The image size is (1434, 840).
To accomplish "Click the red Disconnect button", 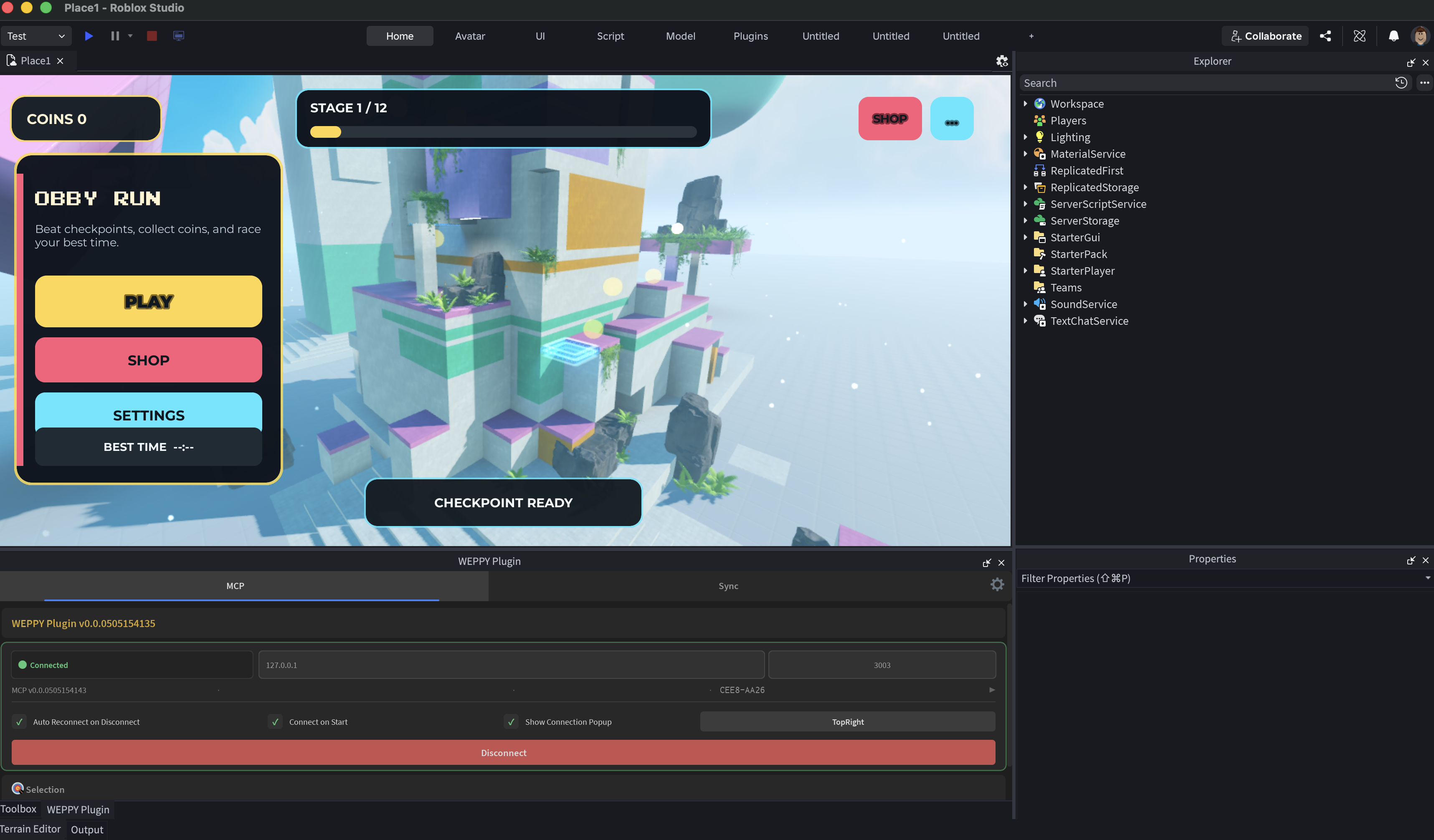I will click(x=503, y=752).
